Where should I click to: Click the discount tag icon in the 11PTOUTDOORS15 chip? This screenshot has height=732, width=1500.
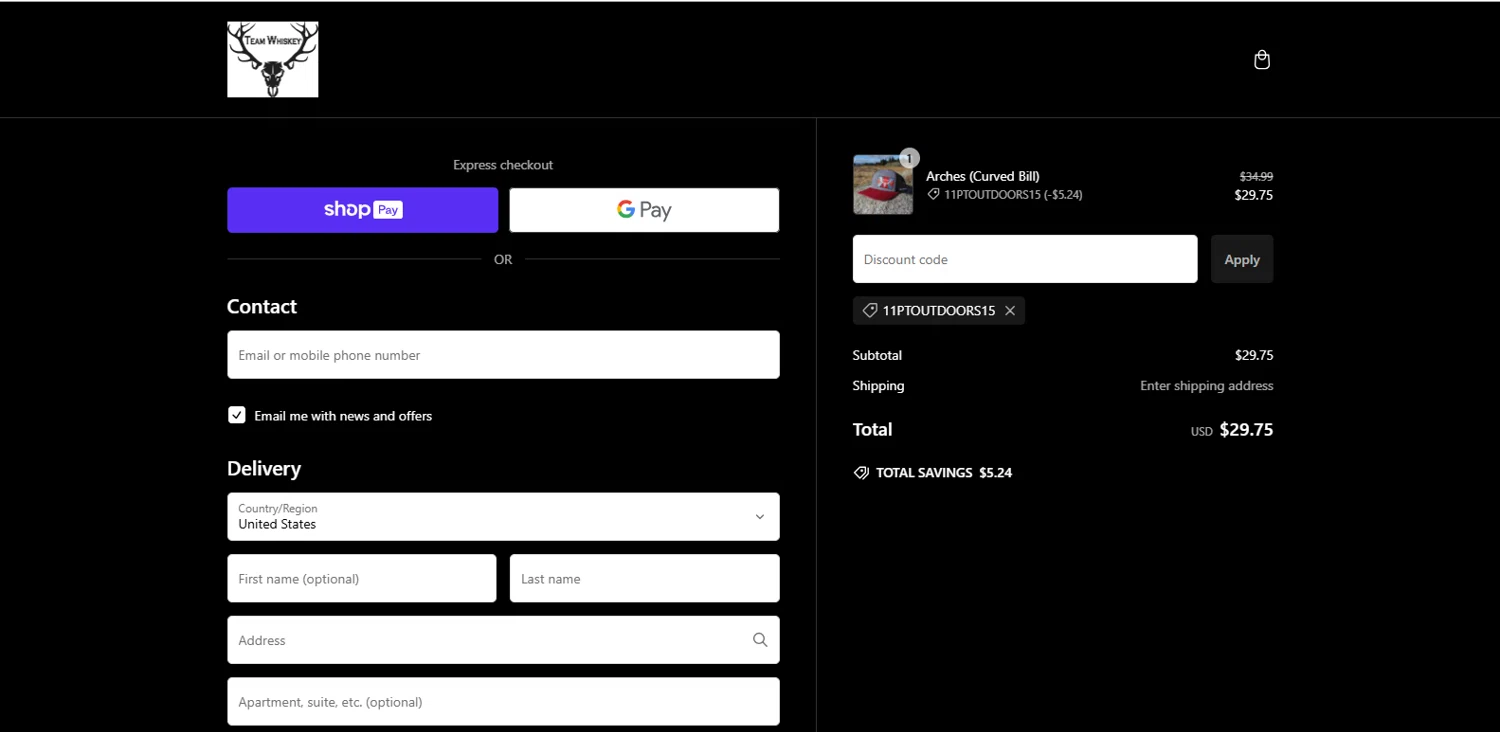(x=869, y=311)
